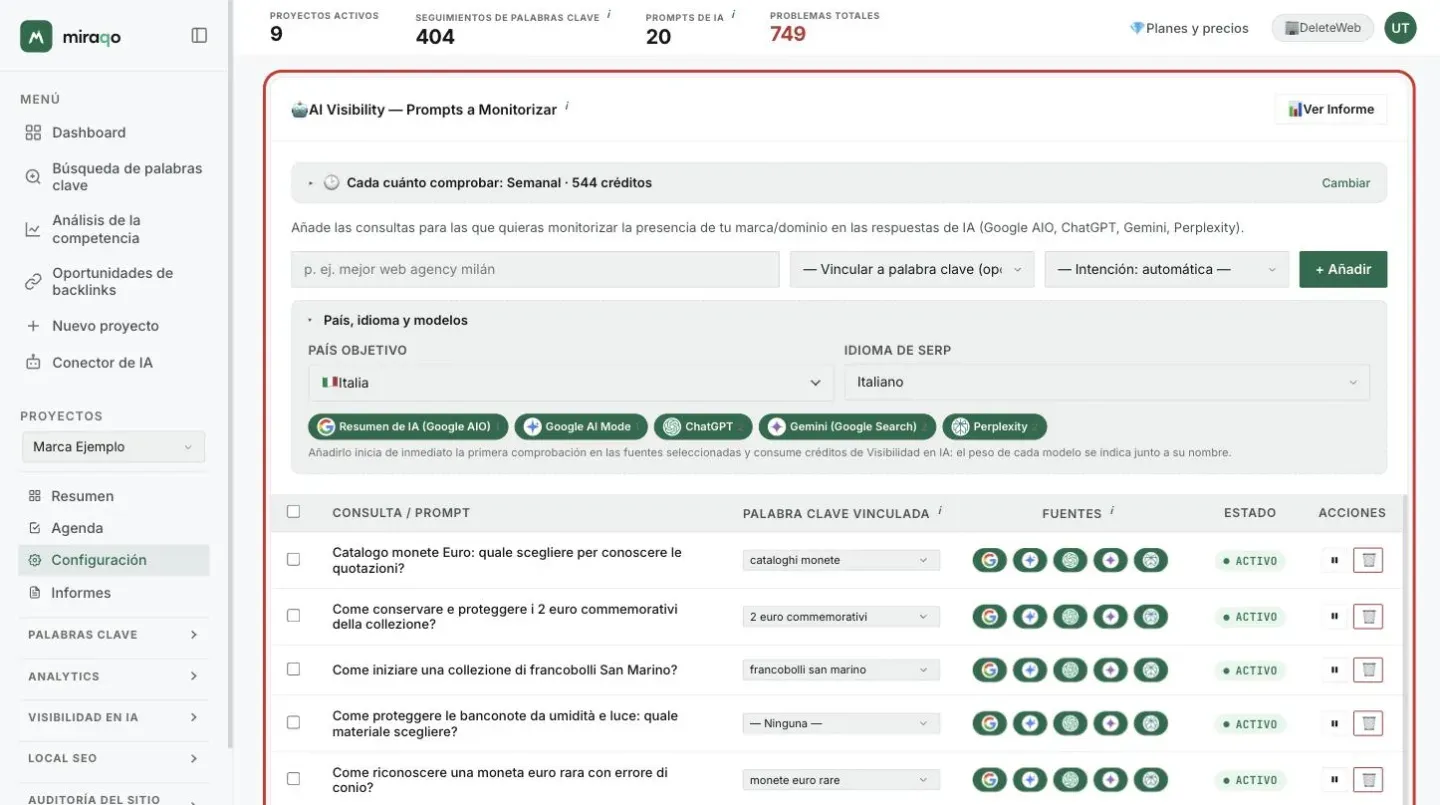Pause the francobolli San Marino prompt

1334,670
